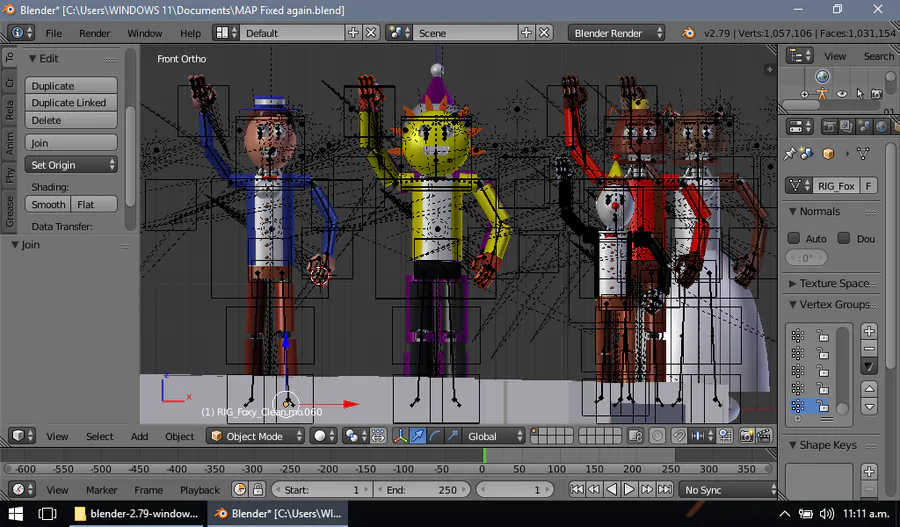Open the Set Origin dropdown
The width and height of the screenshot is (900, 527).
[x=71, y=165]
